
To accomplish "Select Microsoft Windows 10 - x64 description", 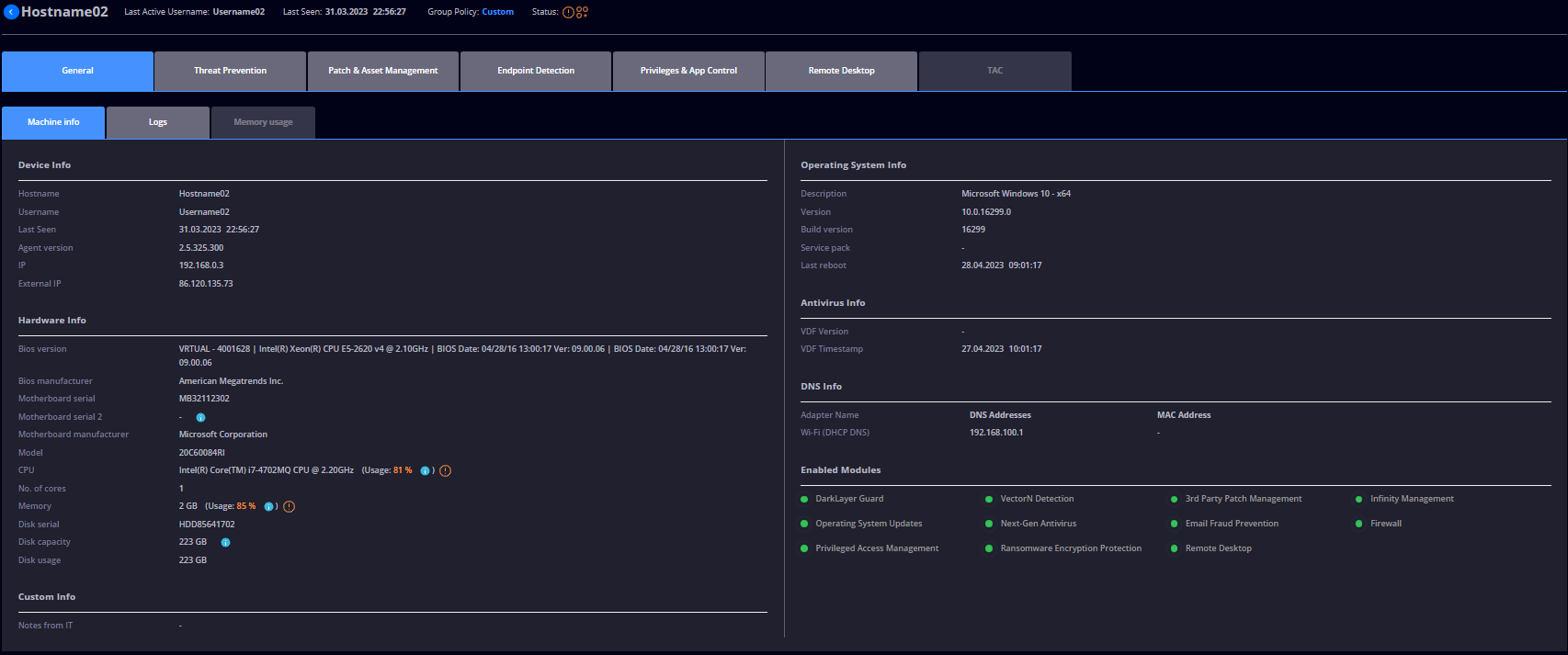I will (x=1016, y=194).
